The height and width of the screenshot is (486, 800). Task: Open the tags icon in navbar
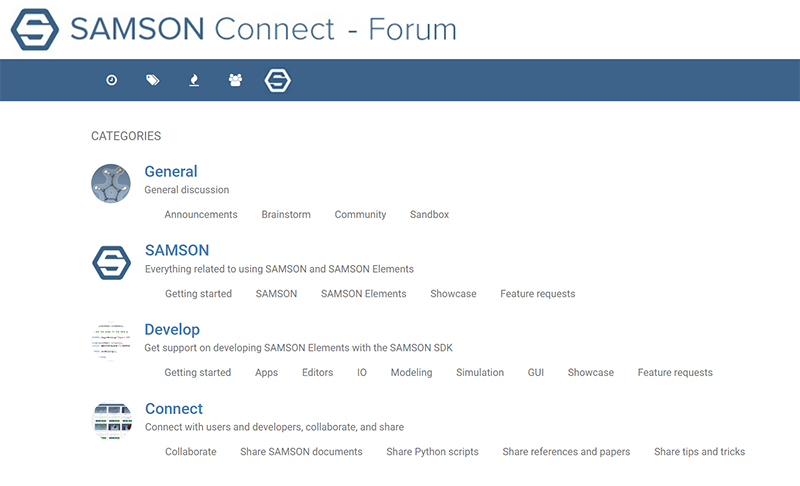(153, 80)
